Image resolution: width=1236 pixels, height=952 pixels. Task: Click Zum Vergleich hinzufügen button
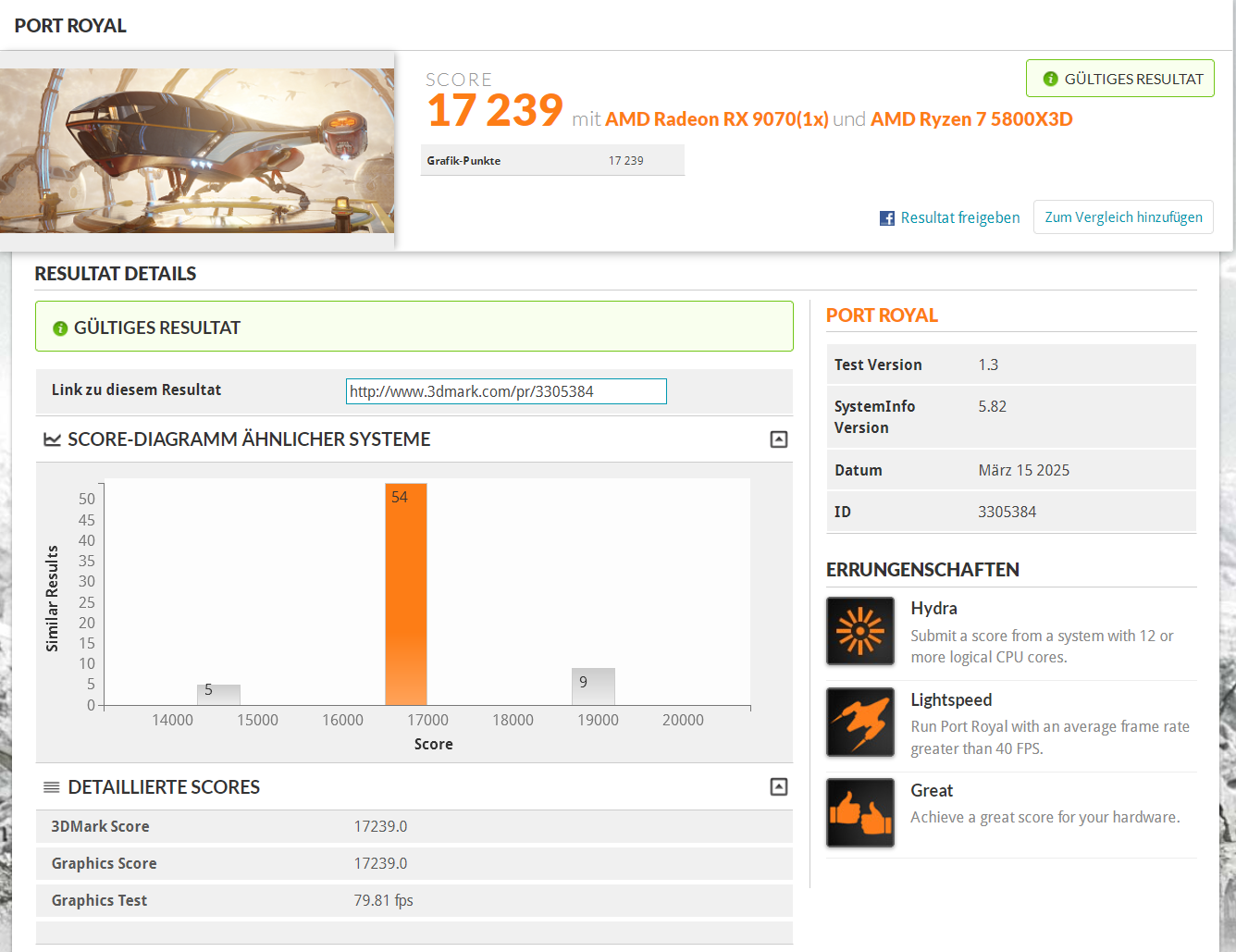(x=1123, y=217)
